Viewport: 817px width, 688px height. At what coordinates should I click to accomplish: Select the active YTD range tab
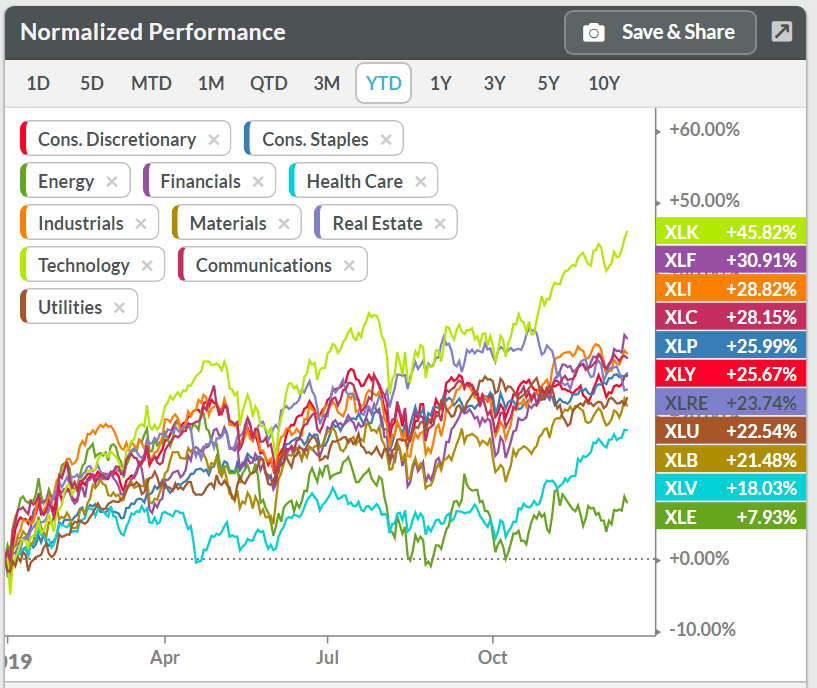(384, 83)
